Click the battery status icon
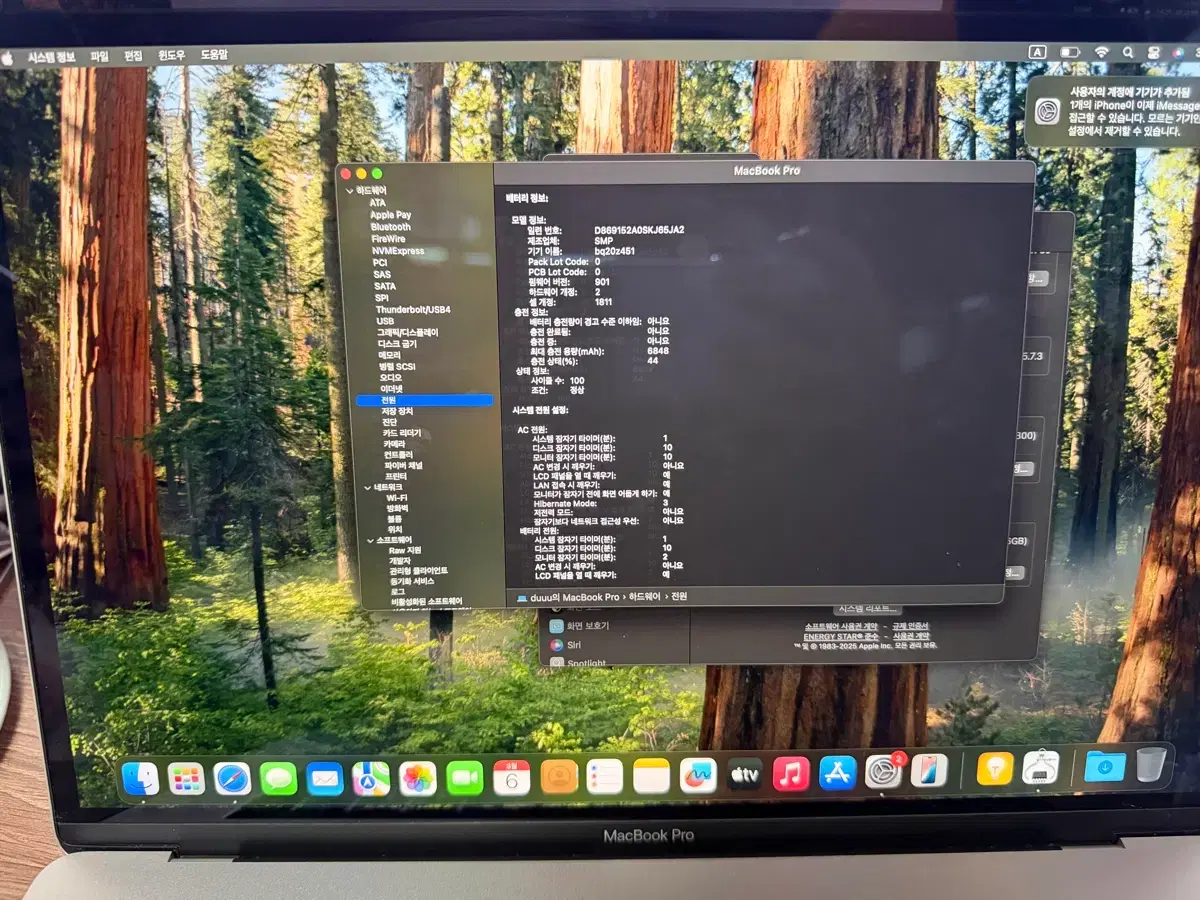This screenshot has width=1200, height=900. coord(1070,51)
